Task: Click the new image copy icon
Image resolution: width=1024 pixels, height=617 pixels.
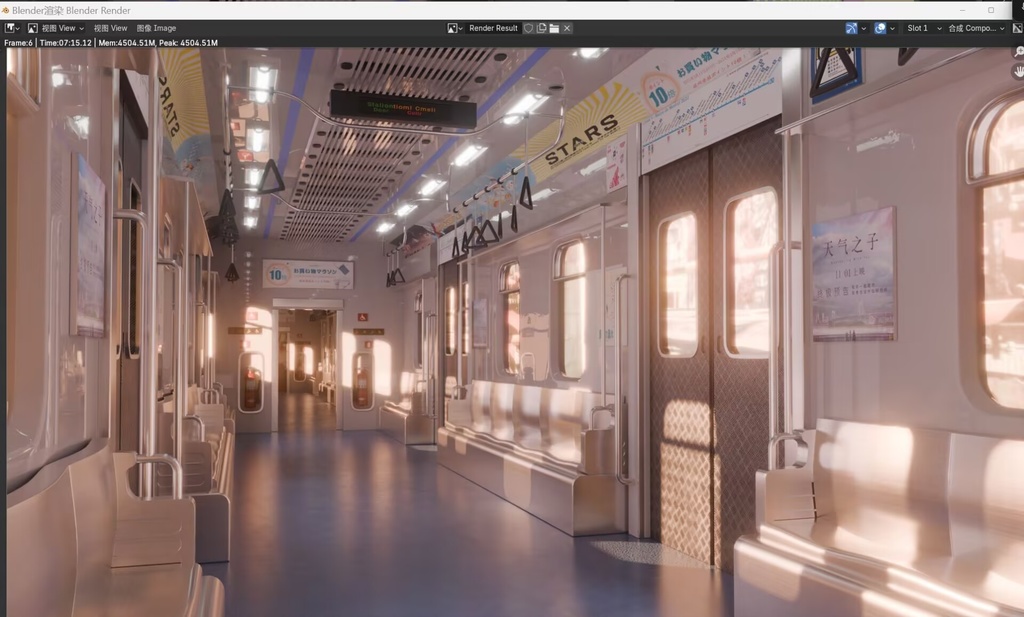Action: [x=541, y=28]
